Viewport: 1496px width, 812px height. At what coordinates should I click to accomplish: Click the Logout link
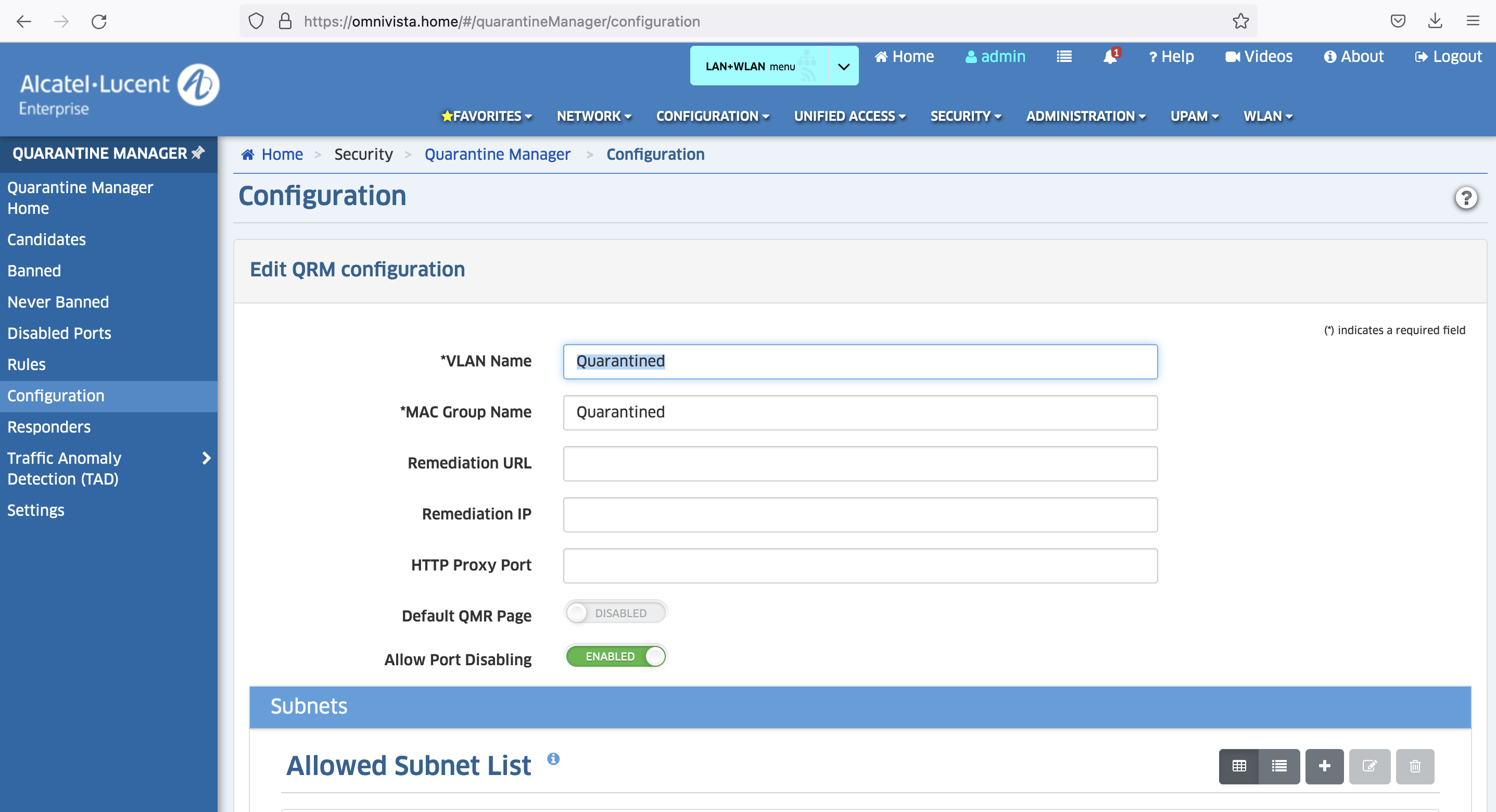(1449, 57)
